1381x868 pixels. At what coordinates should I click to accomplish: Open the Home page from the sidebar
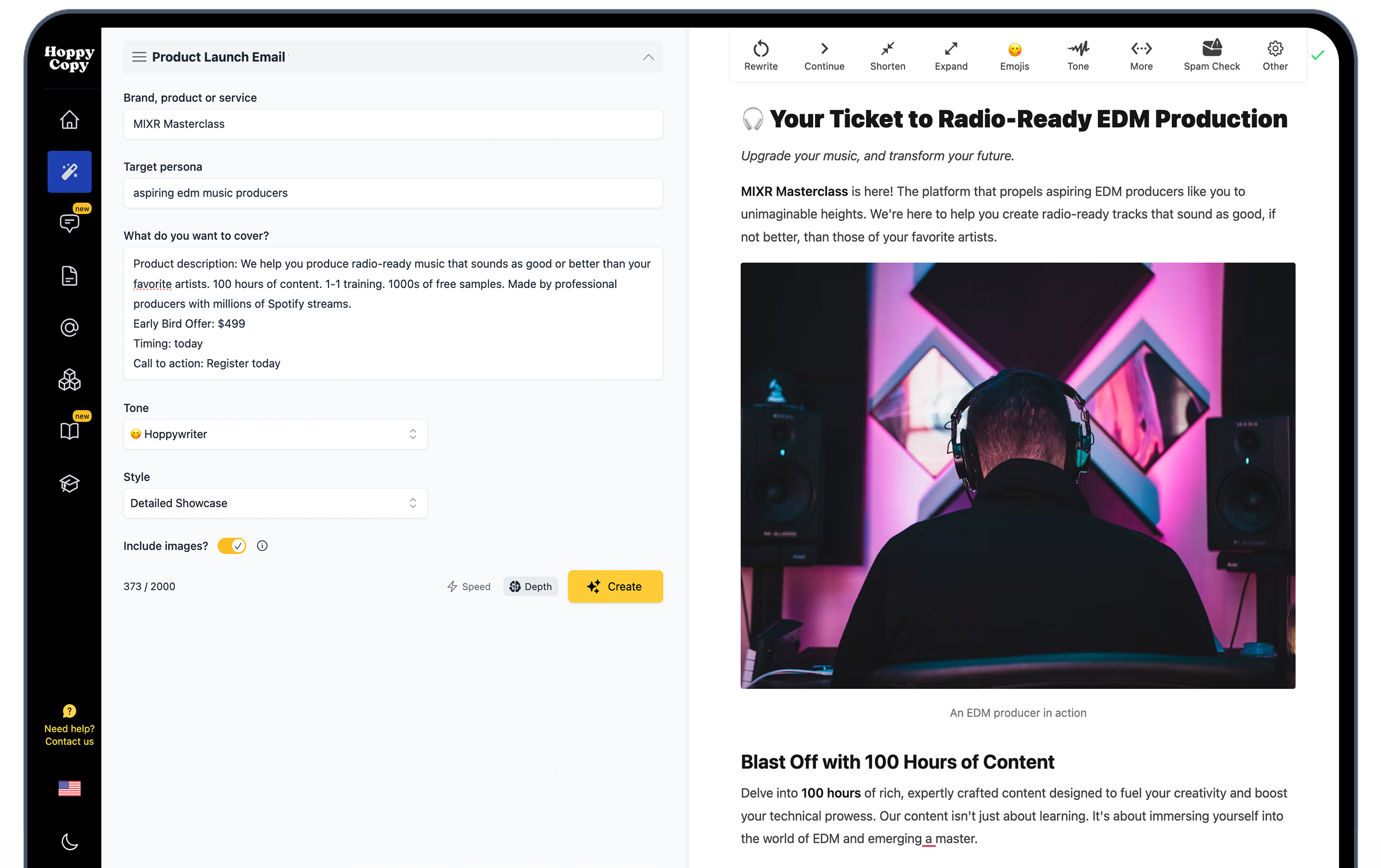coord(69,119)
